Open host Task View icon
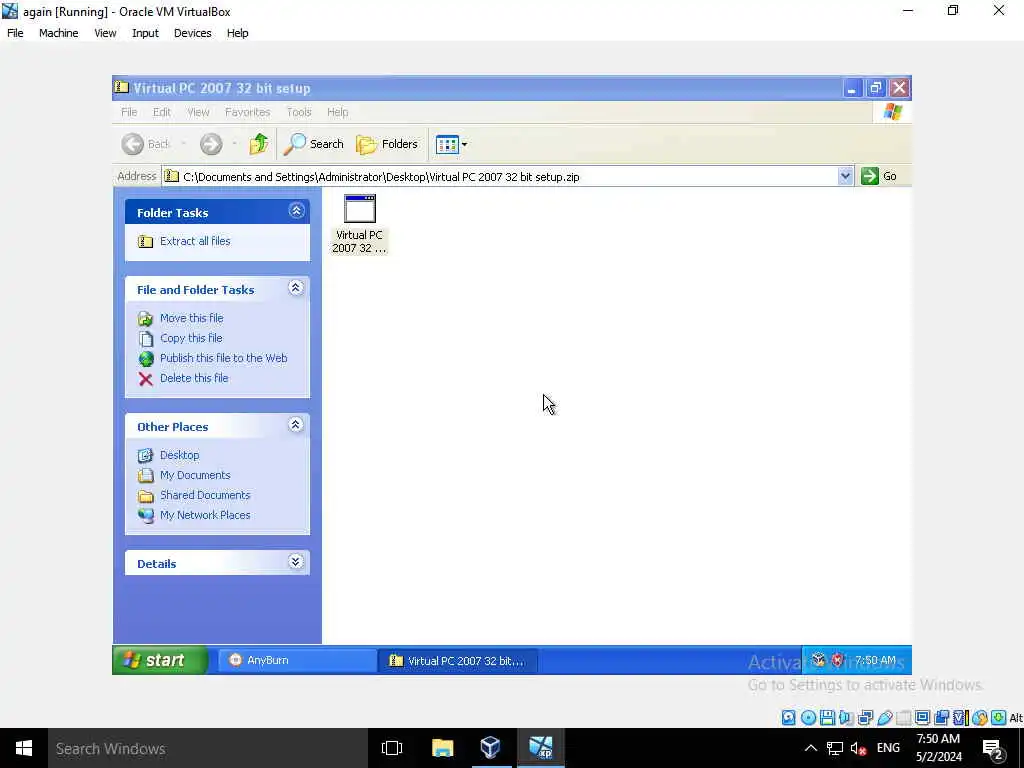Viewport: 1024px width, 768px height. (392, 748)
